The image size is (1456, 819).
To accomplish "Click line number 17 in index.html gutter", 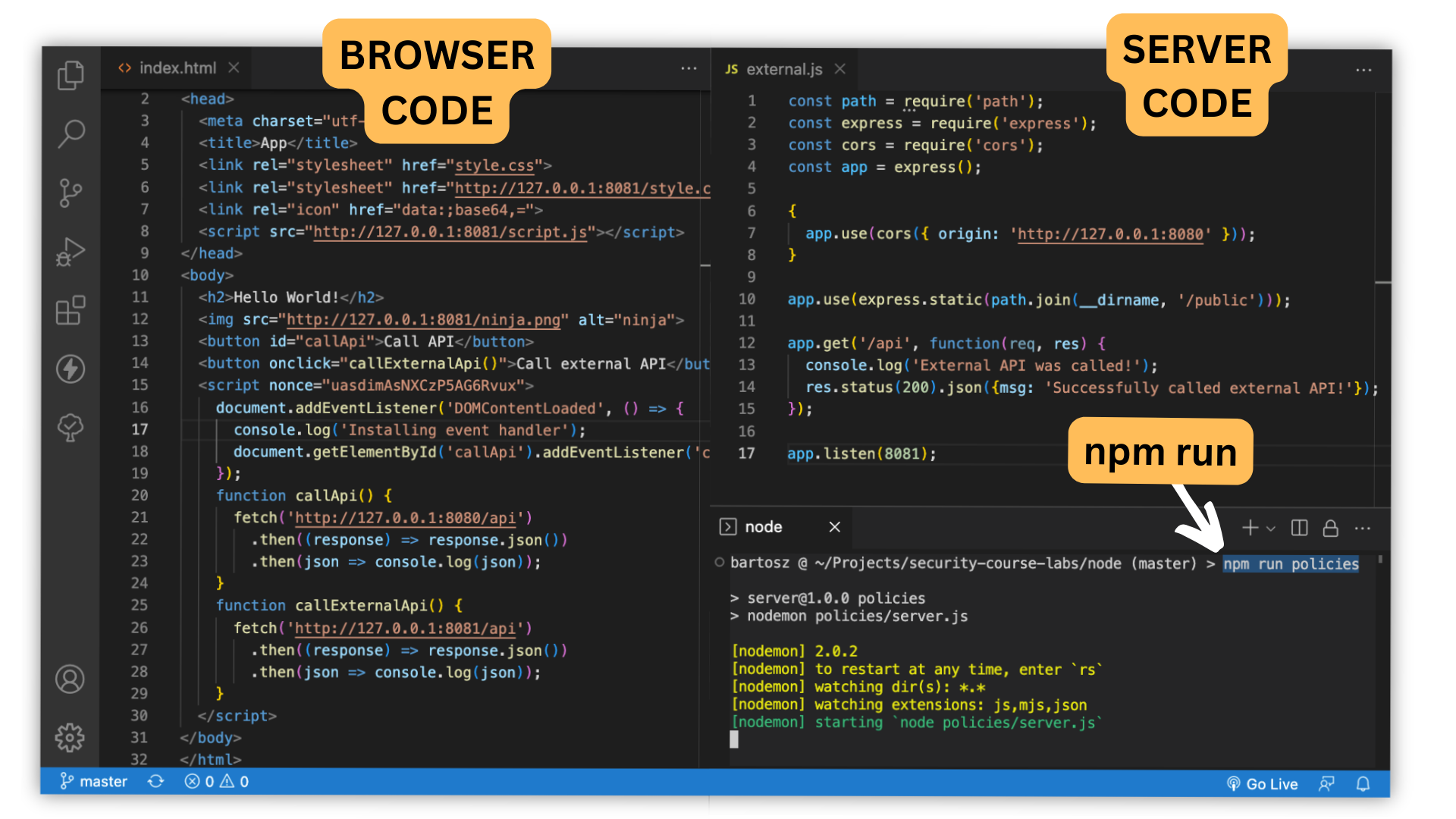I will [x=140, y=430].
